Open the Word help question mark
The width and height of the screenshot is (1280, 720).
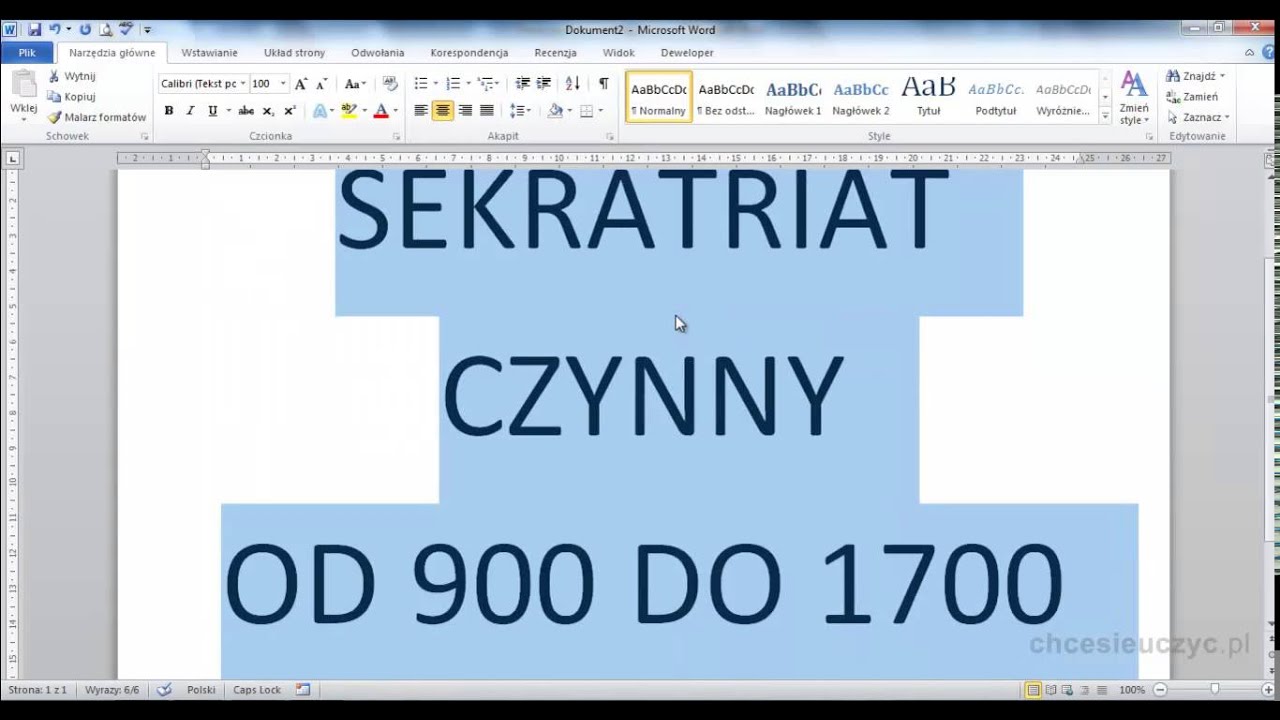[x=1270, y=52]
